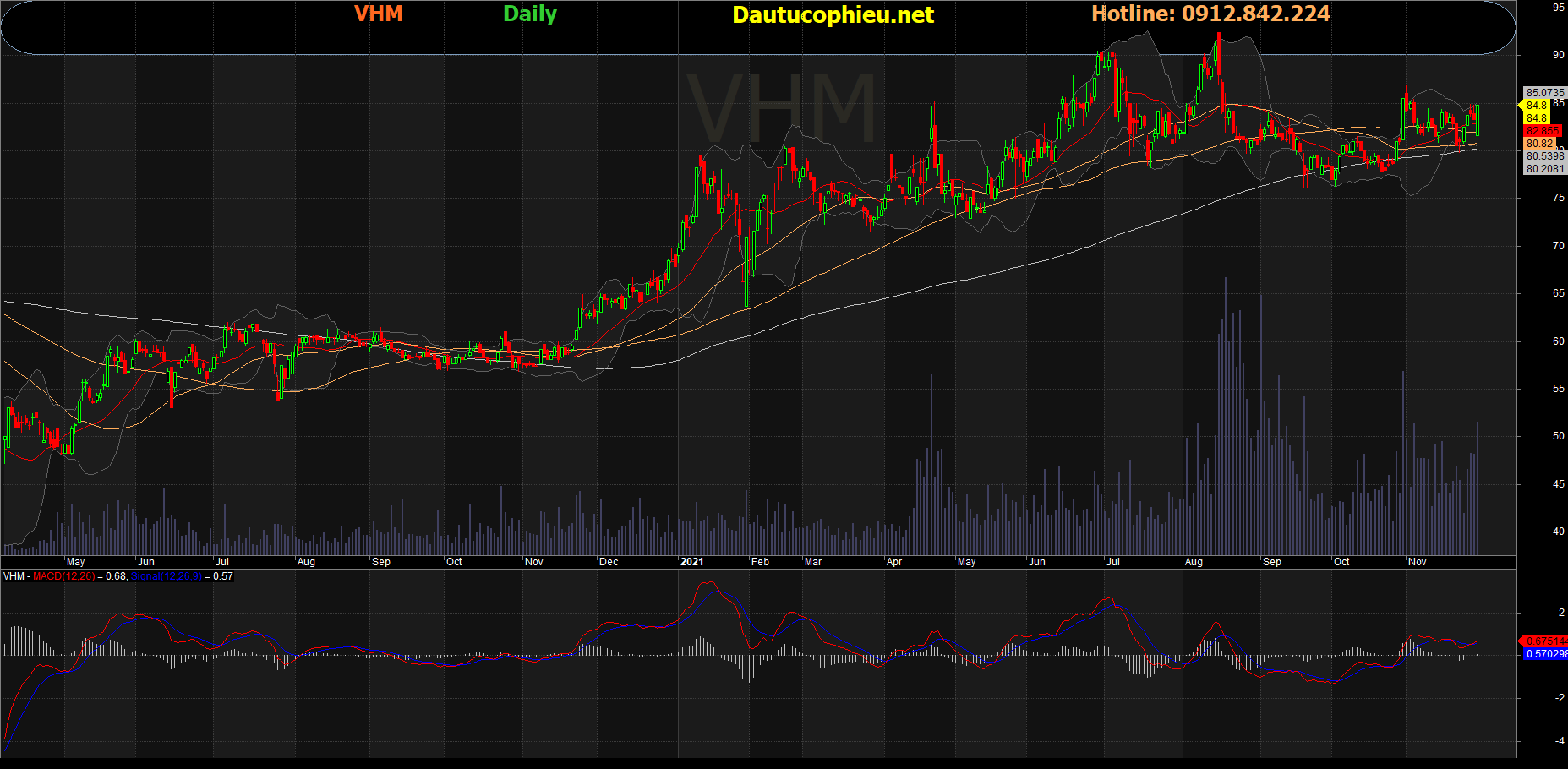Viewport: 1568px width, 769px height.
Task: Click the blue 0.570298 signal value tag
Action: tap(1545, 654)
